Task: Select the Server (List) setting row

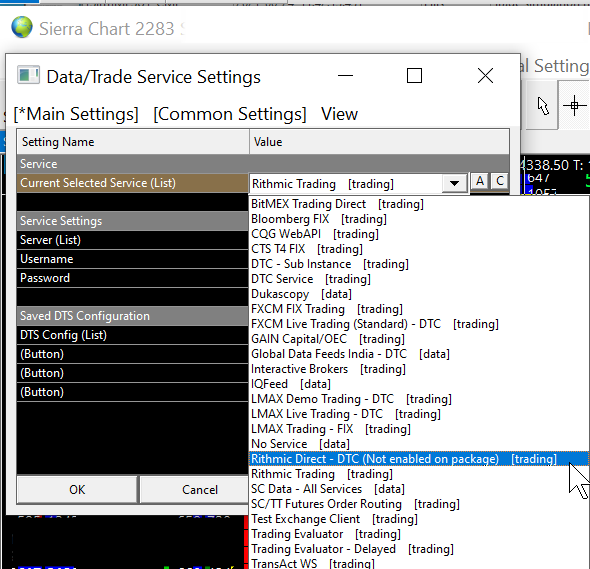Action: [132, 240]
